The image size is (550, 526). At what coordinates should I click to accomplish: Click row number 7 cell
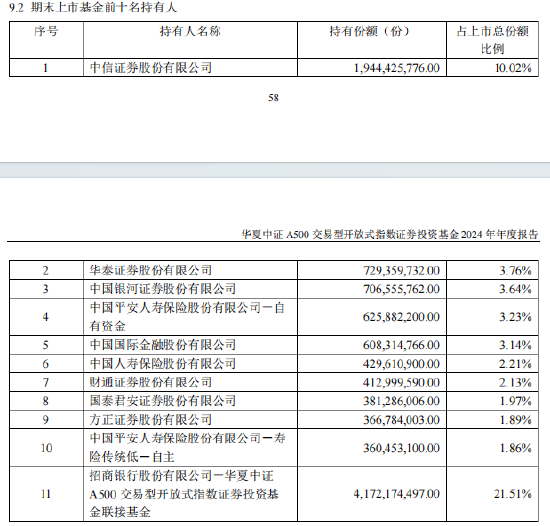pyautogui.click(x=46, y=382)
